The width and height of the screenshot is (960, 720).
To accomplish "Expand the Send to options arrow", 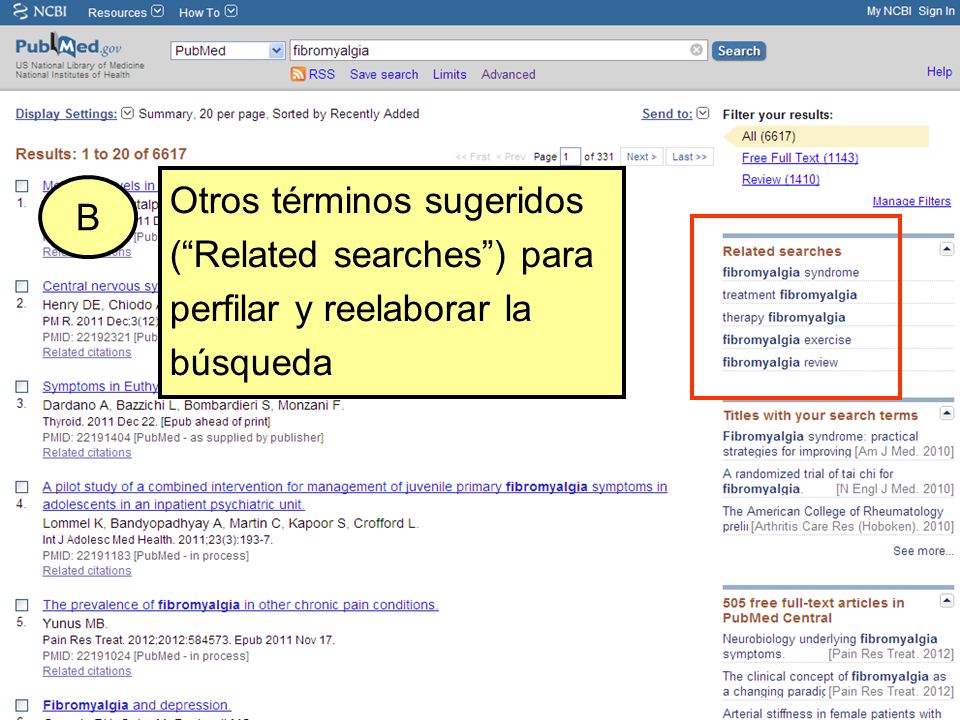I will point(703,113).
